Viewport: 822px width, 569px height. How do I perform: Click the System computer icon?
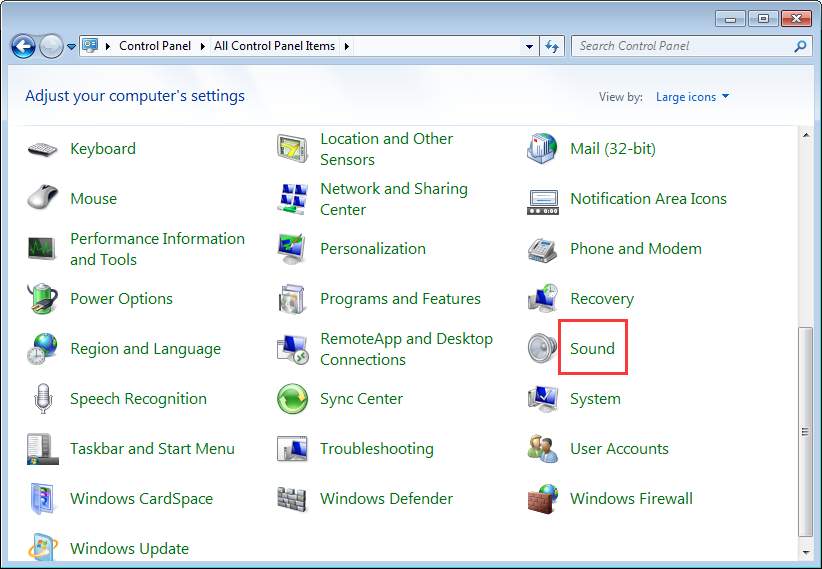click(543, 399)
